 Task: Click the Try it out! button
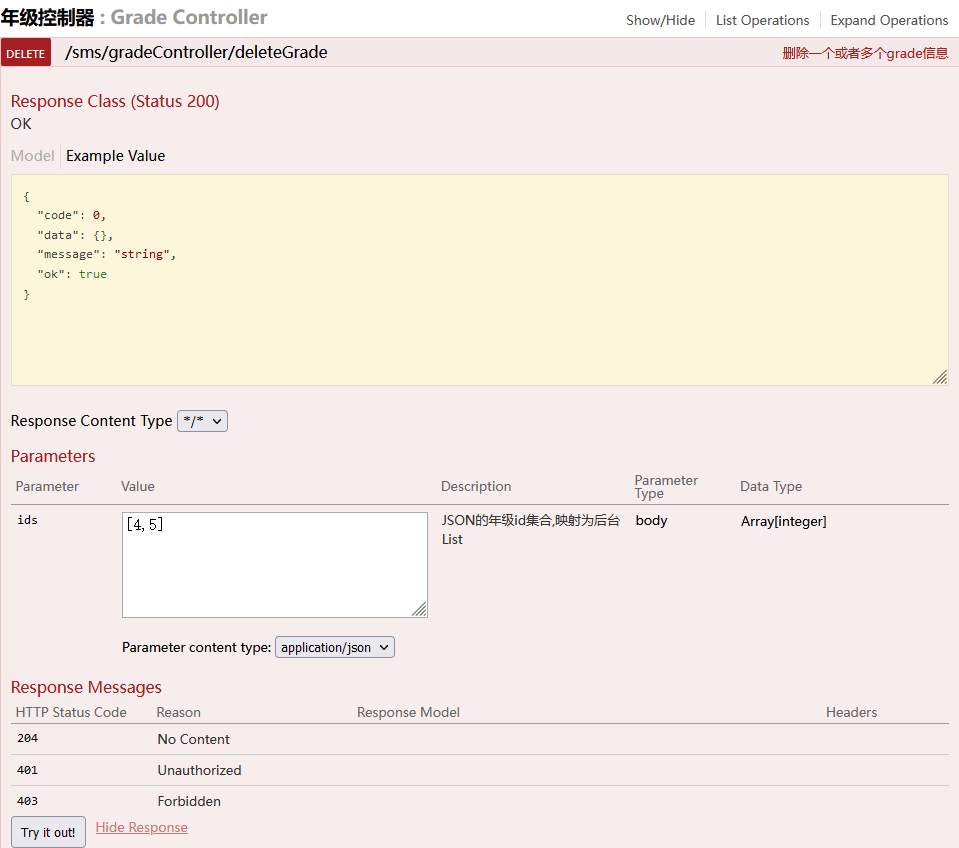point(48,832)
